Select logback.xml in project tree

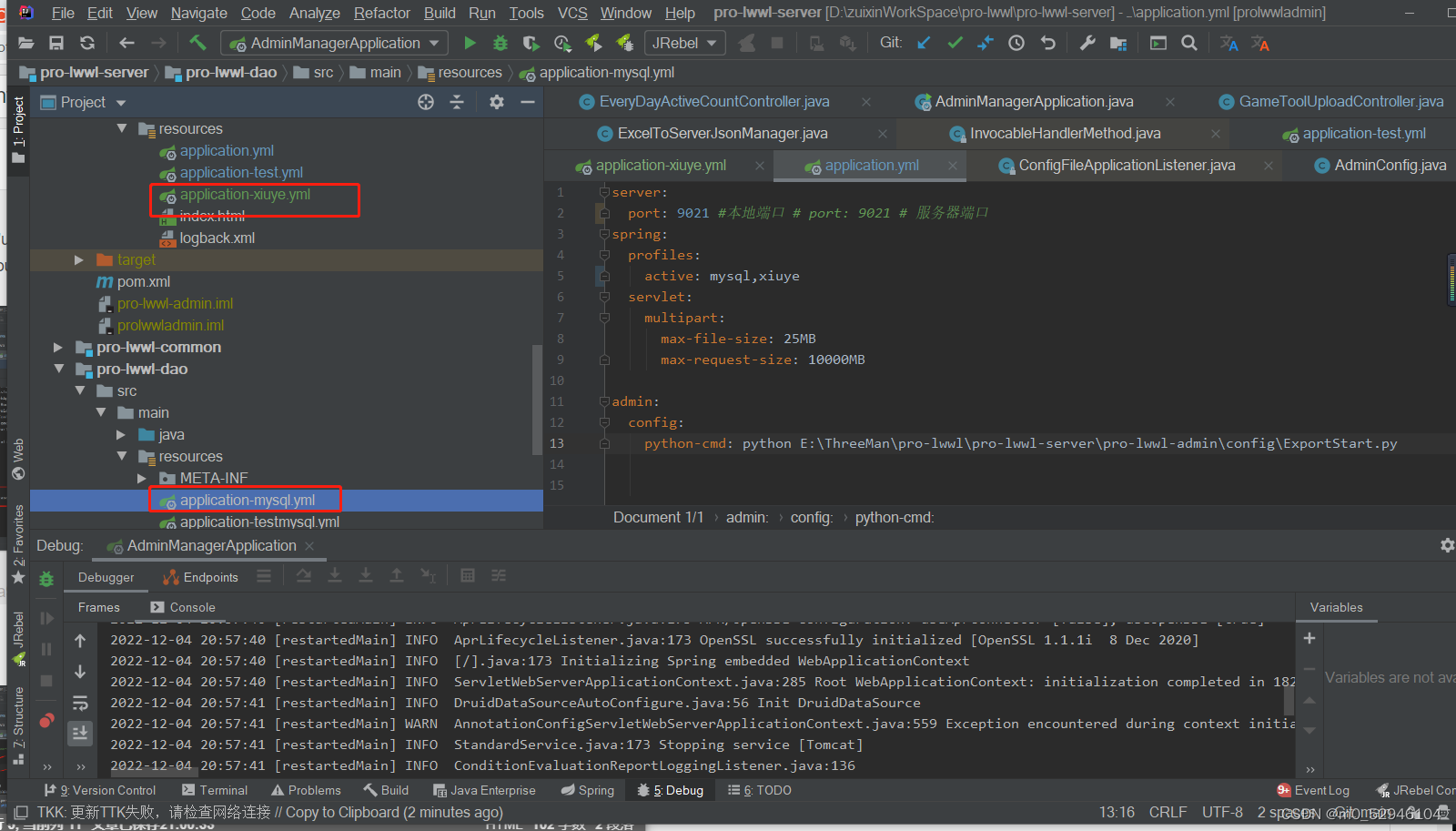click(x=217, y=238)
